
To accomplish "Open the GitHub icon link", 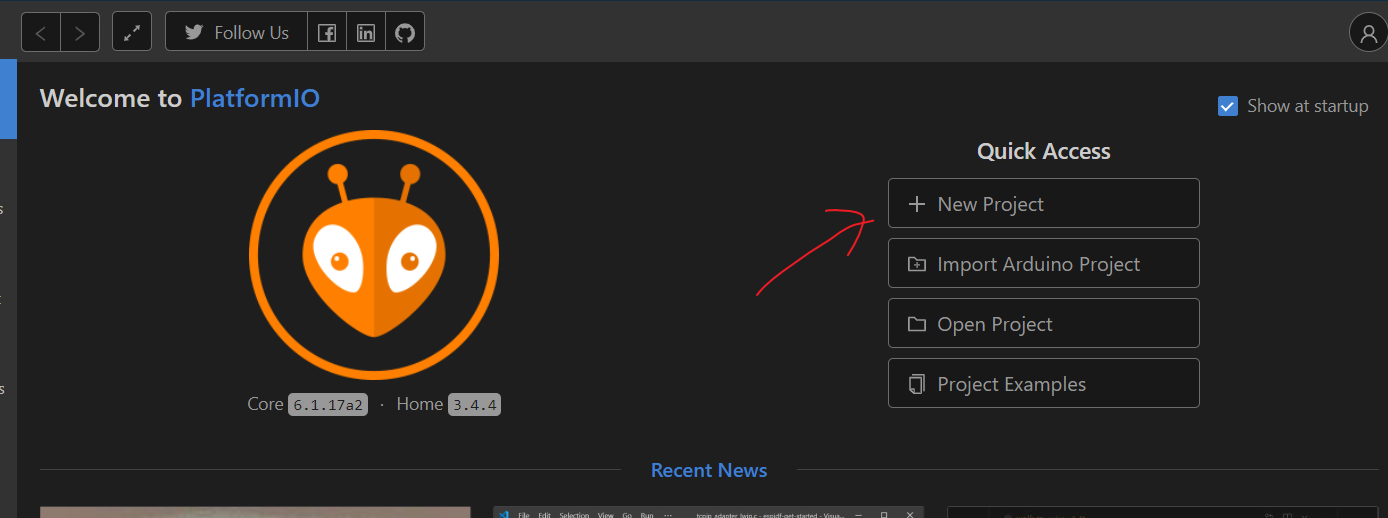I will click(404, 32).
